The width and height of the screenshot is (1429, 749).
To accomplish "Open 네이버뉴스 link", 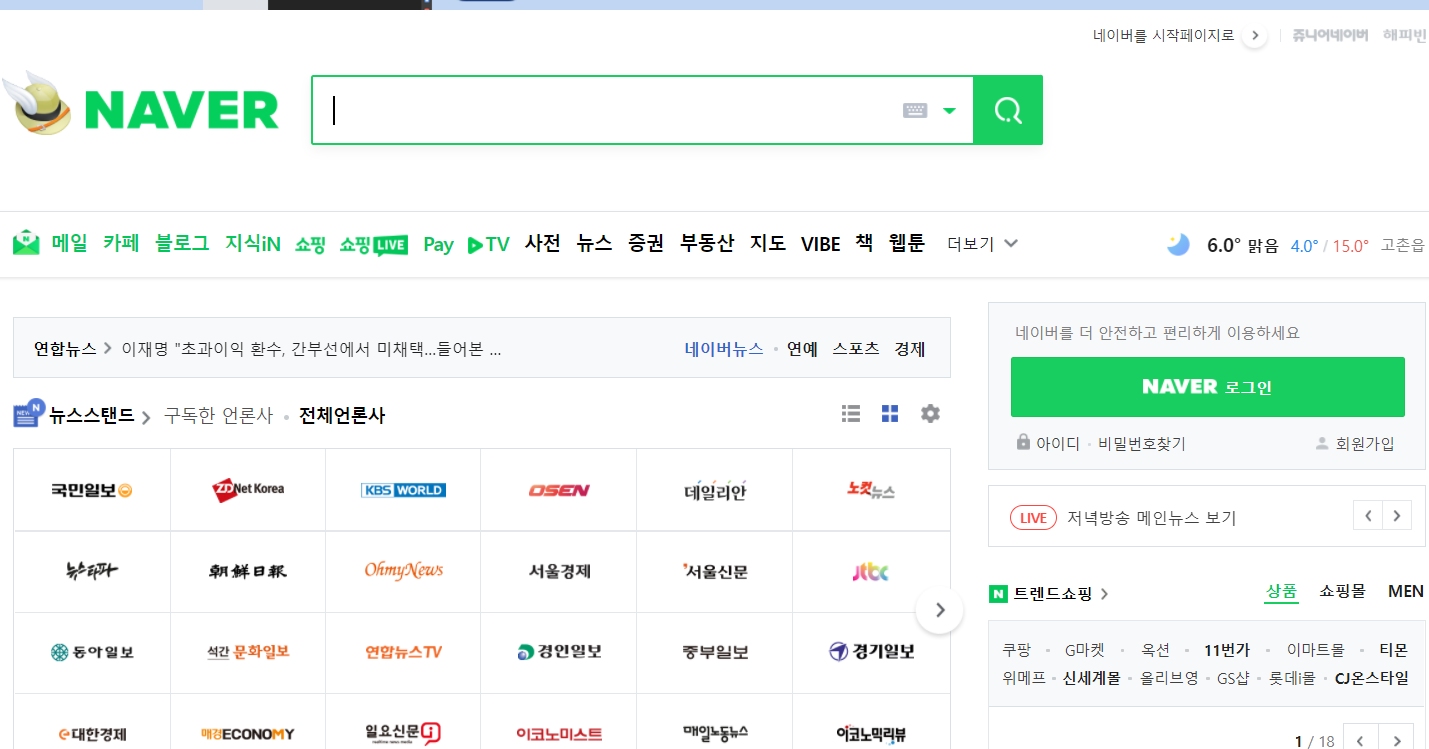I will pos(724,349).
